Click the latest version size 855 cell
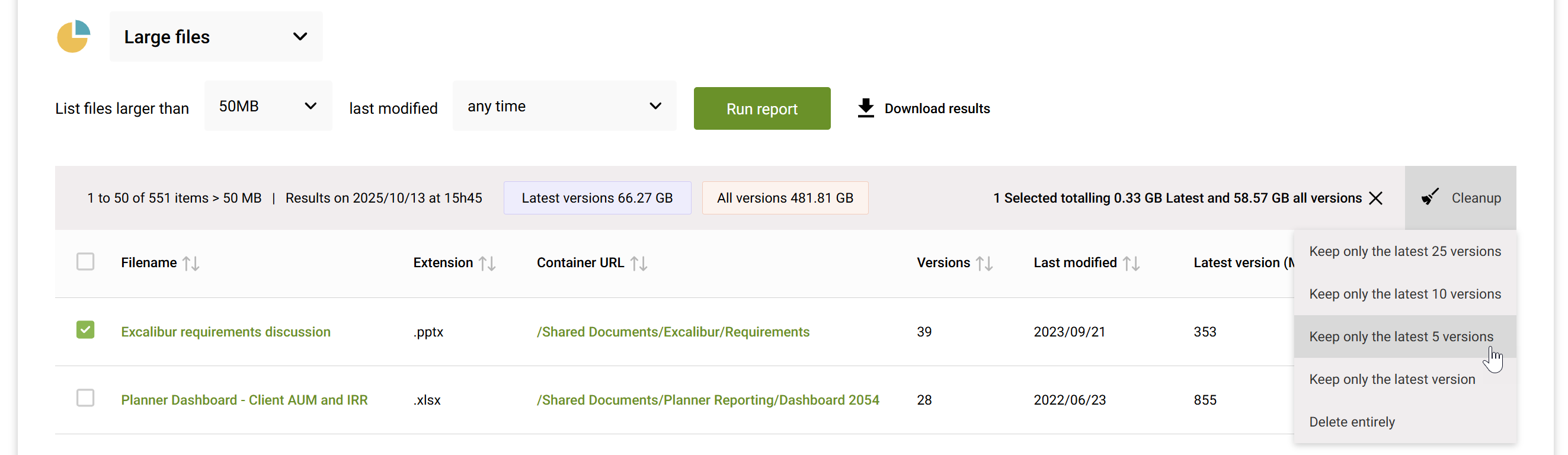 tap(1204, 400)
